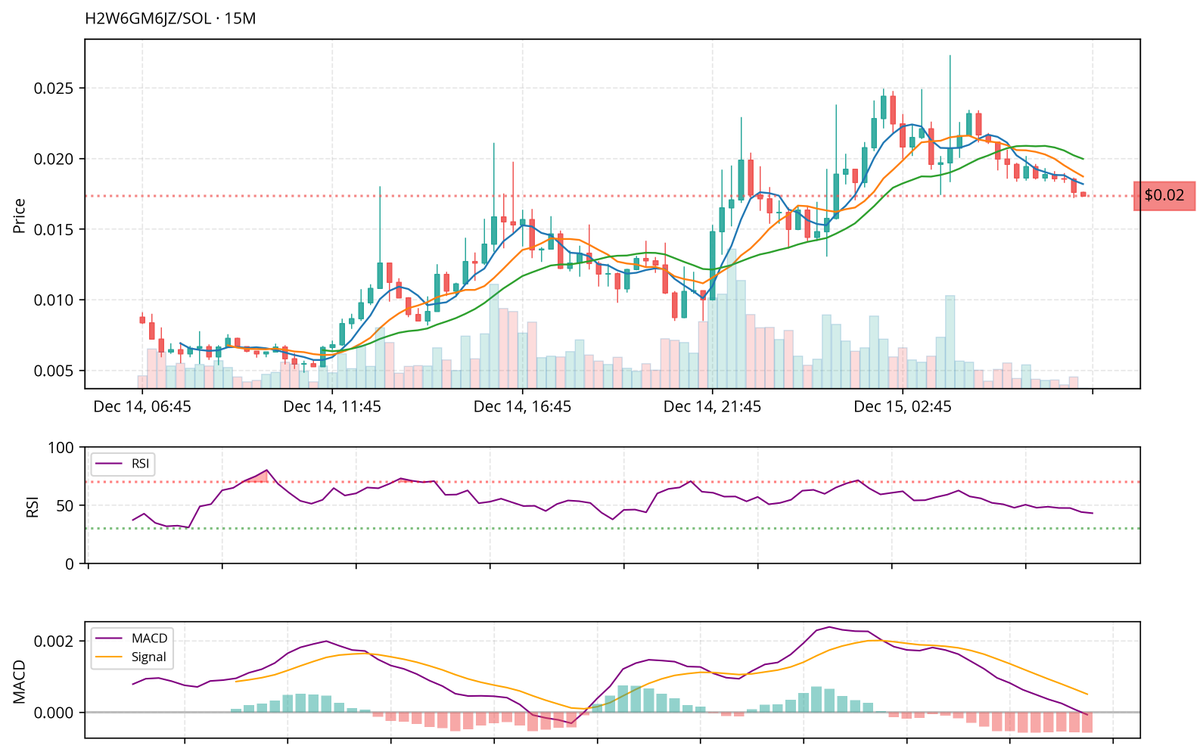This screenshot has height=755, width=1200.
Task: Click the 0.015 price axis value
Action: [56, 230]
